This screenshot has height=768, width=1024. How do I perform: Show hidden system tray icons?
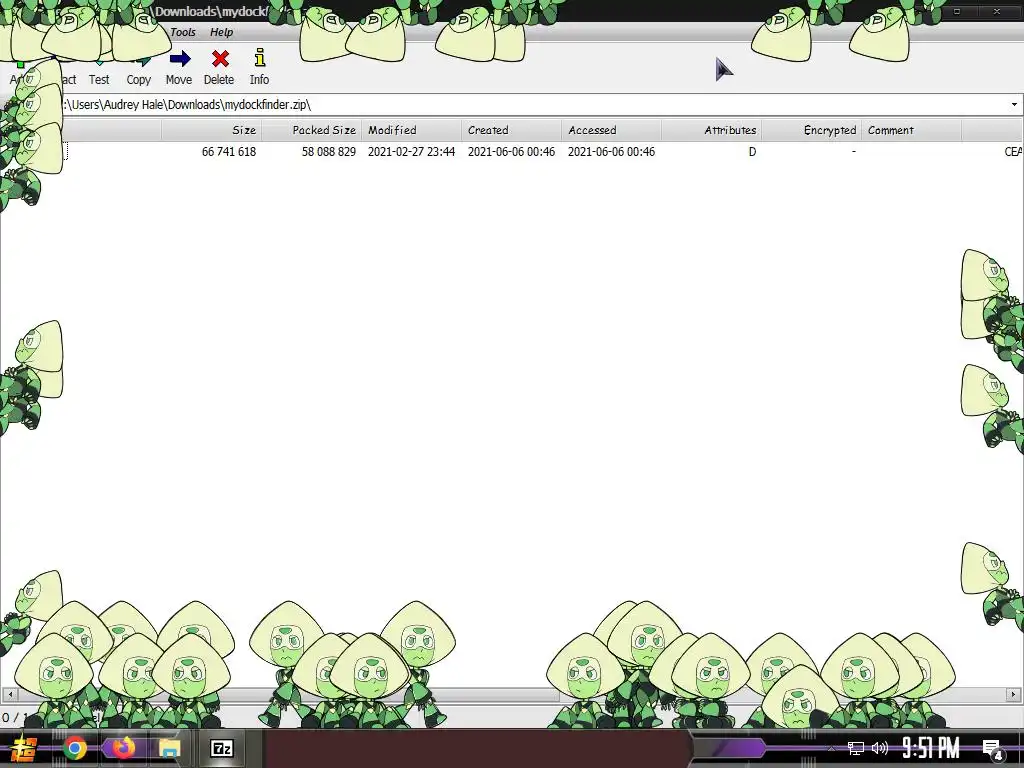coord(831,748)
